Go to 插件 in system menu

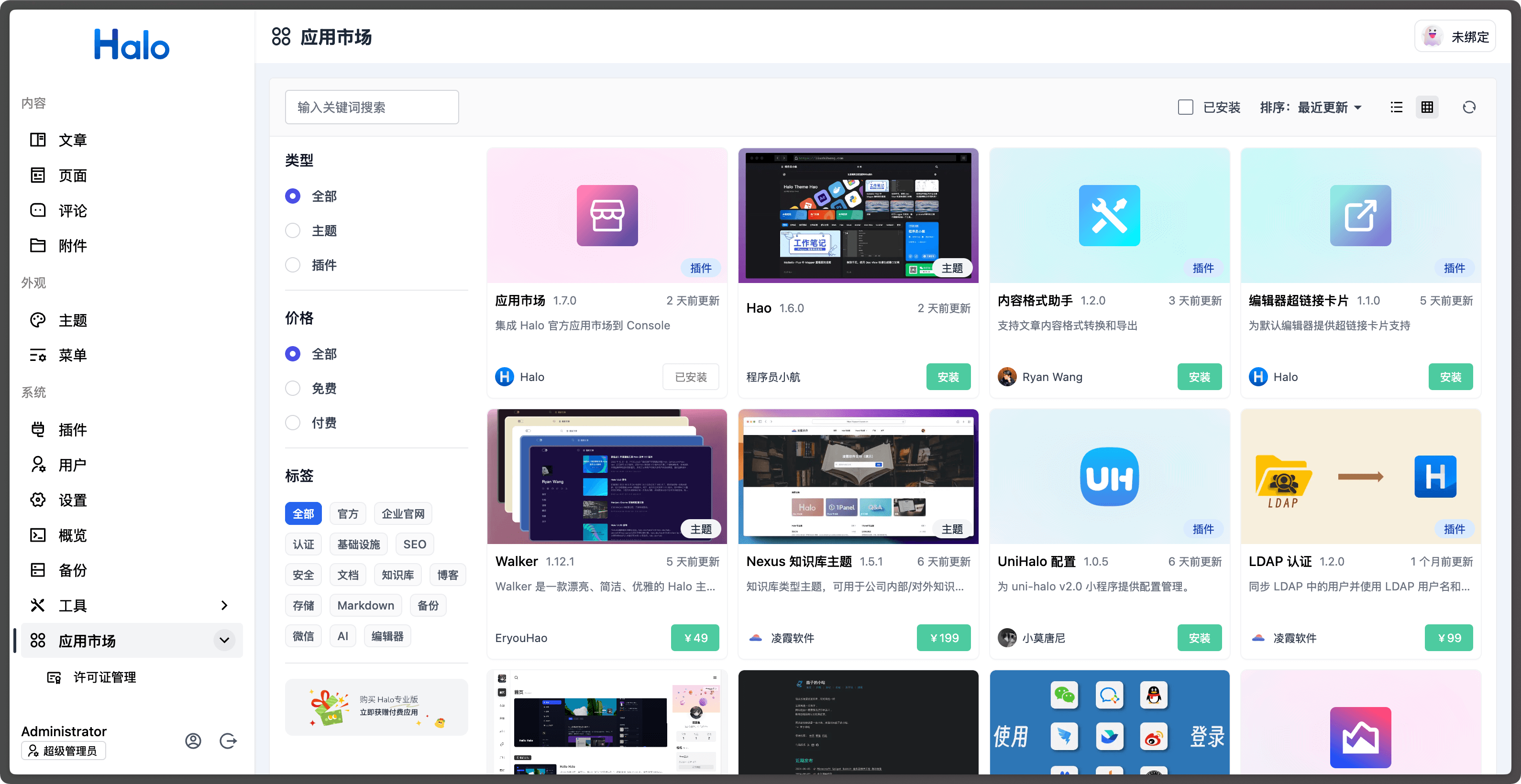coord(72,429)
